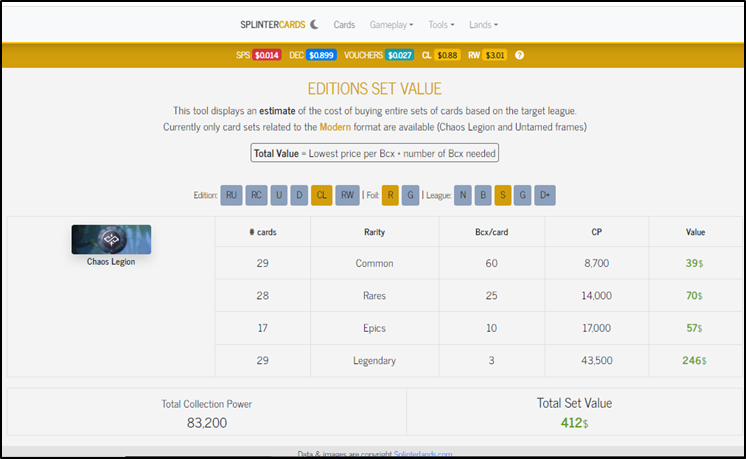
Task: Click the Chaos Legion edition image
Action: click(111, 239)
